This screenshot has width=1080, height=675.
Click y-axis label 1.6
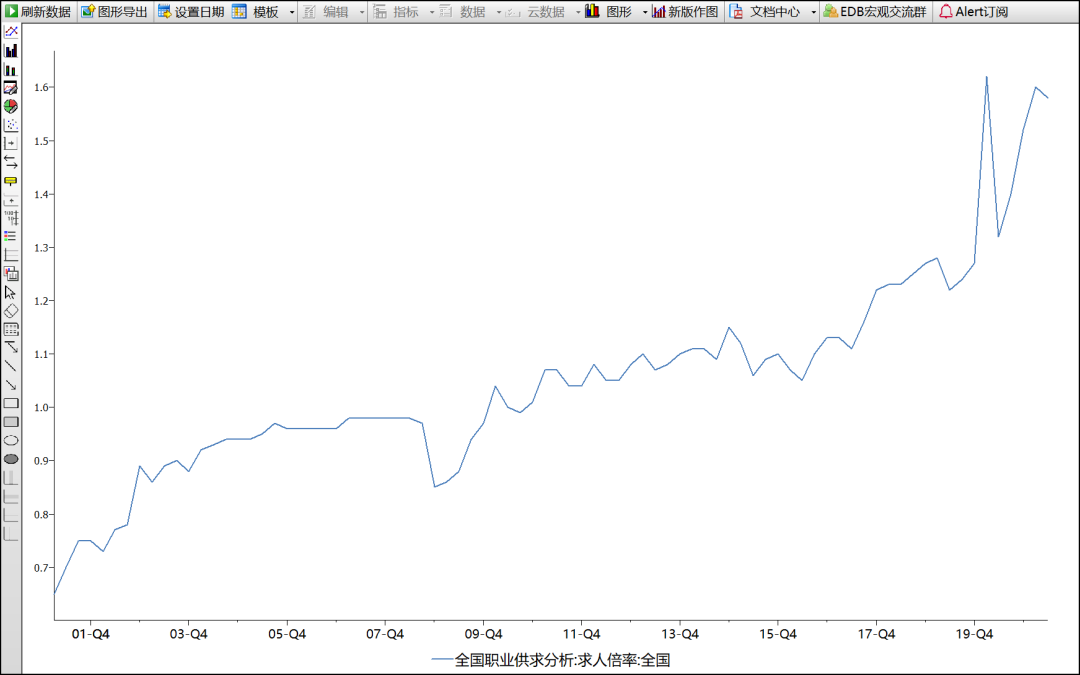(41, 87)
